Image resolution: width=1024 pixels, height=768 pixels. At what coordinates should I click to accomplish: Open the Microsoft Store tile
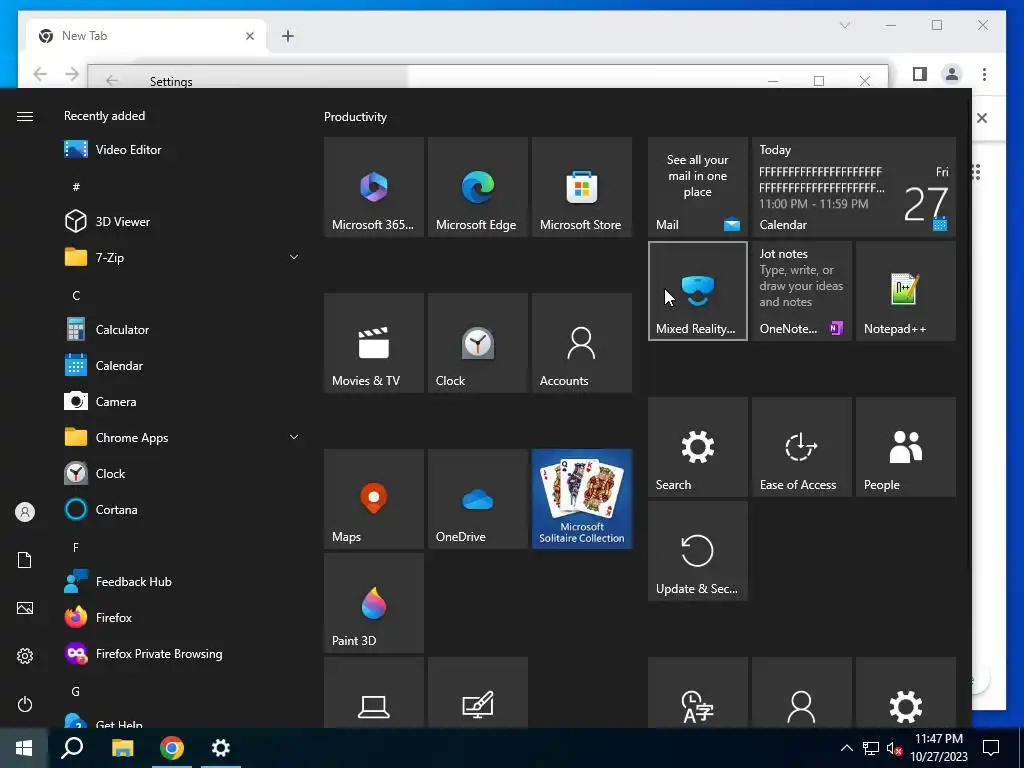pyautogui.click(x=582, y=187)
